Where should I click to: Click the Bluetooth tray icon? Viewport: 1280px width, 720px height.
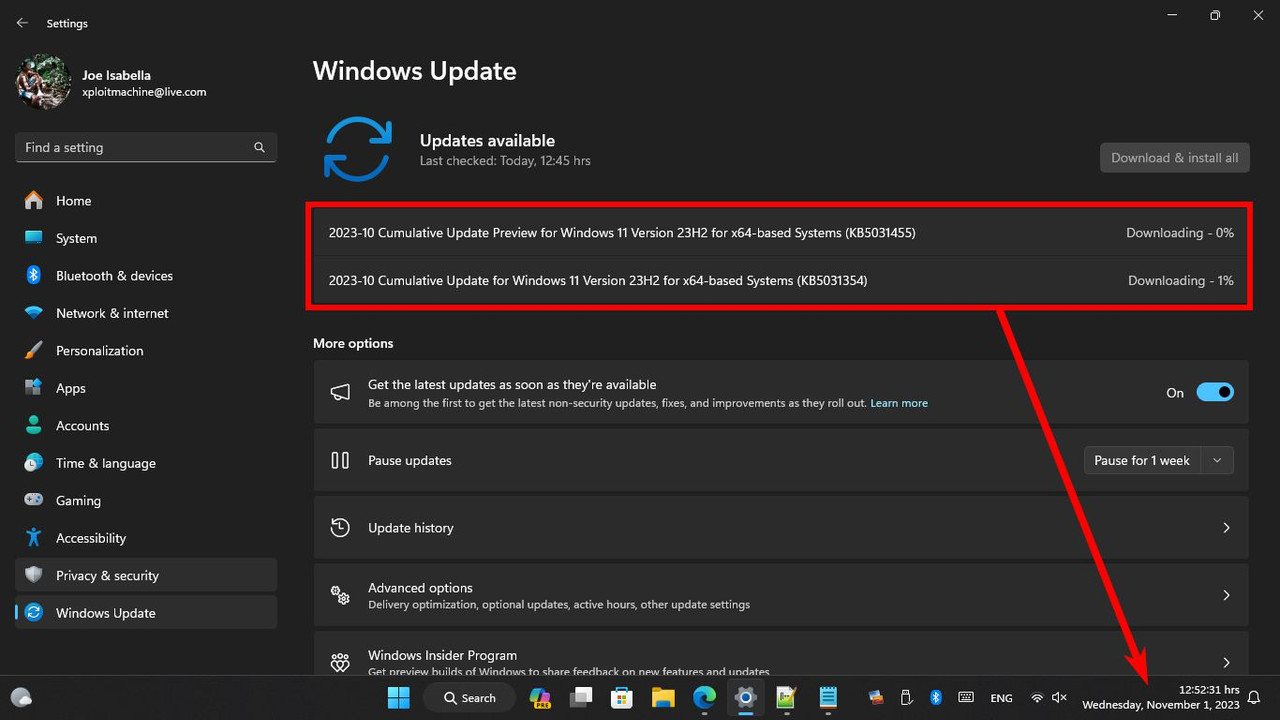click(937, 698)
